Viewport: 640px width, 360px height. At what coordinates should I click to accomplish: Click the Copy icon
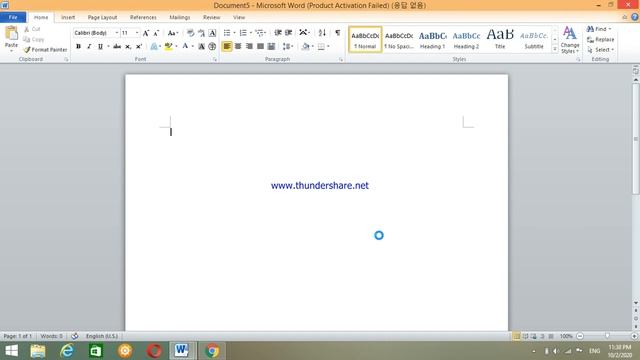coord(27,39)
